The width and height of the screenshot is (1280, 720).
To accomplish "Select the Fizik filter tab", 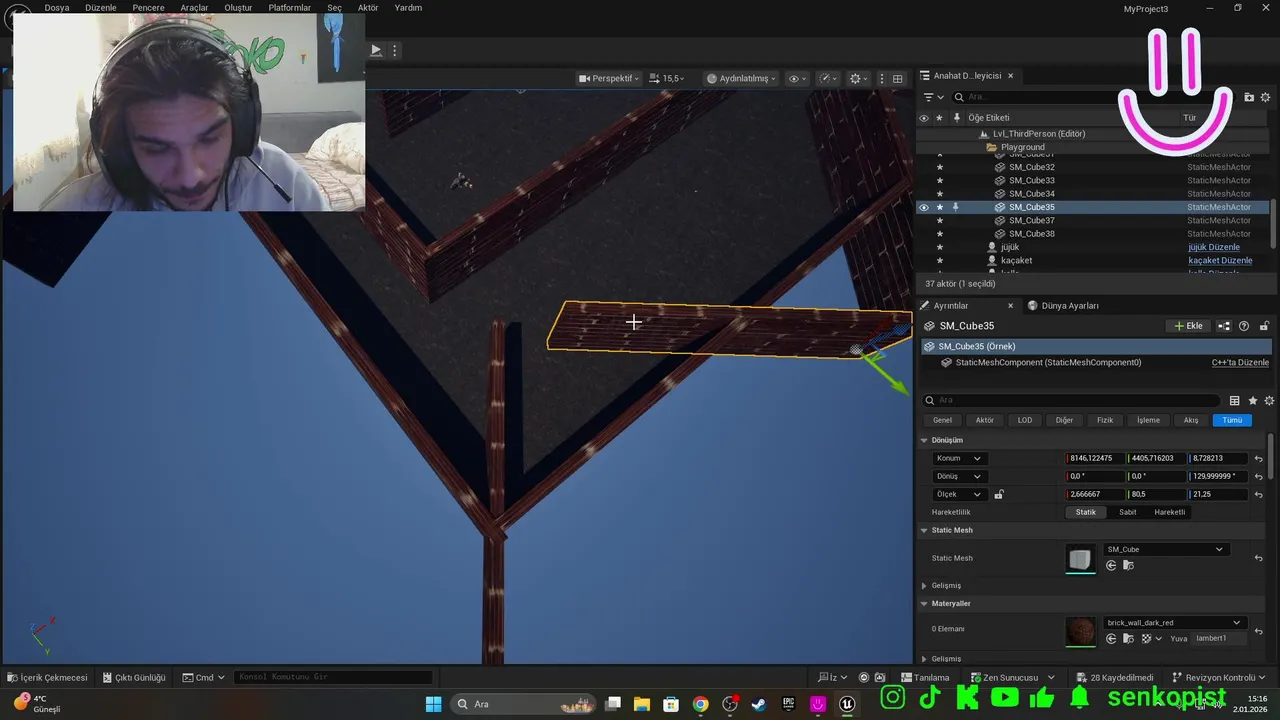I will (1105, 420).
